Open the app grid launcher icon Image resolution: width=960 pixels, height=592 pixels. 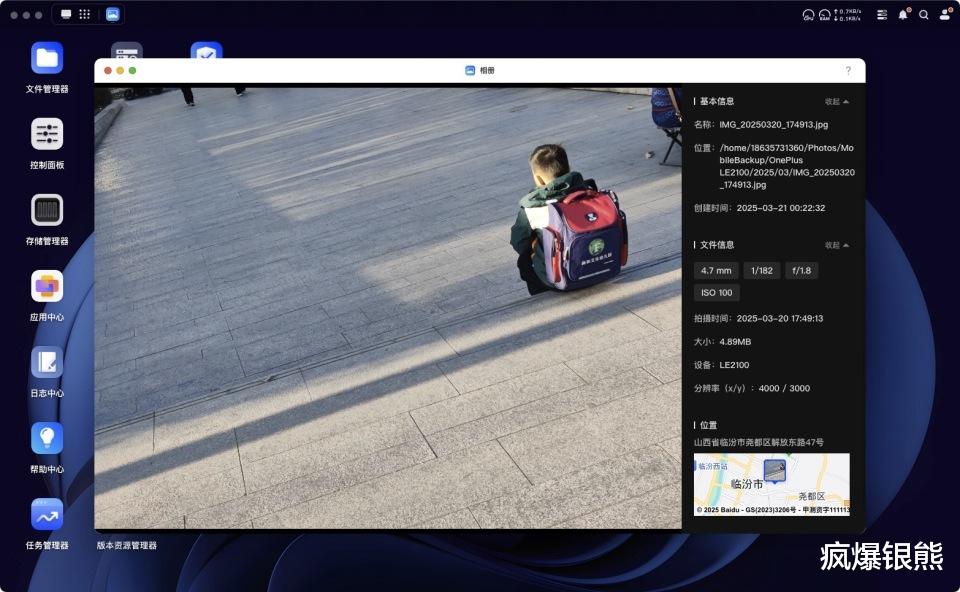click(84, 14)
